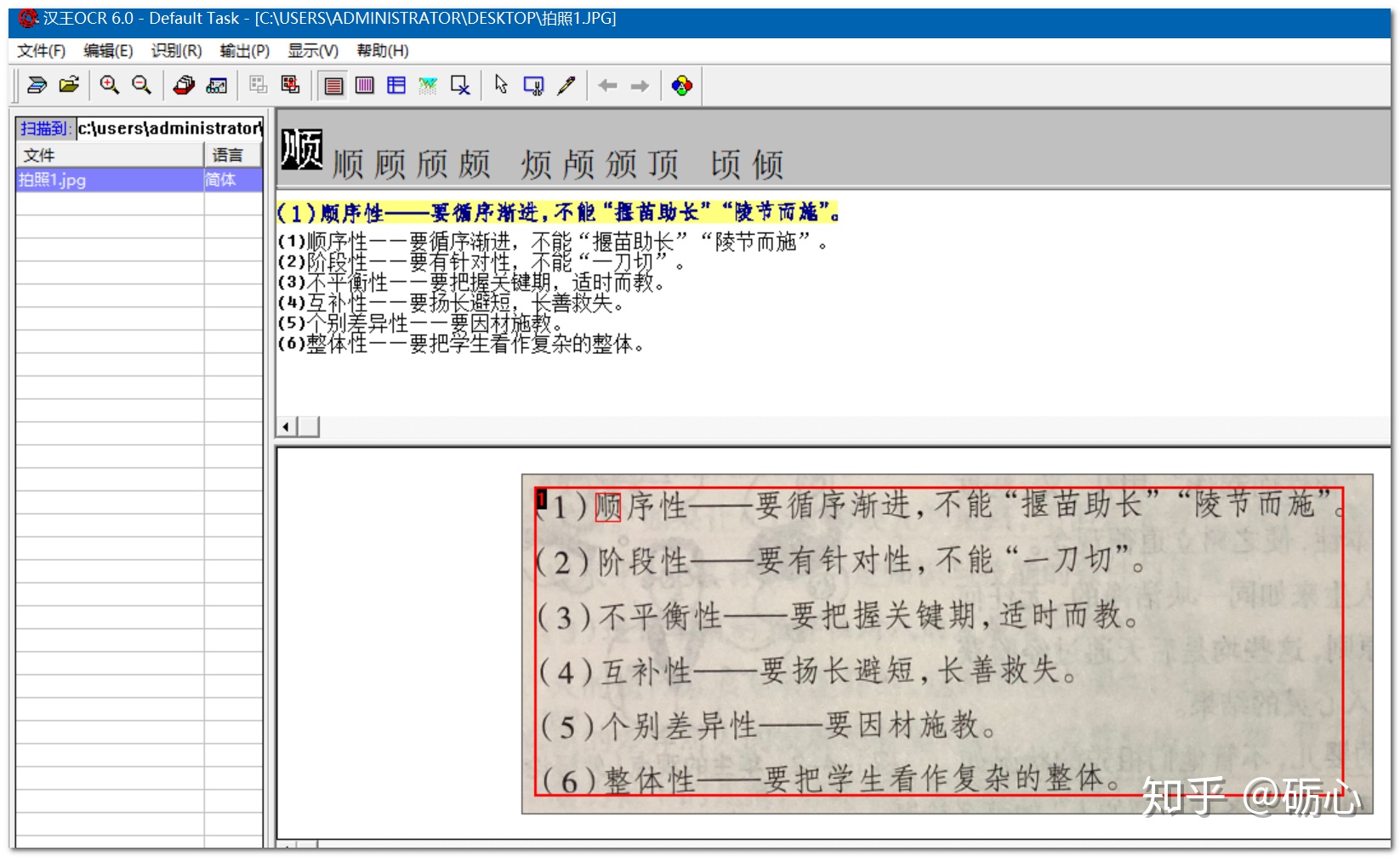Open an image file via folder icon

tap(69, 85)
